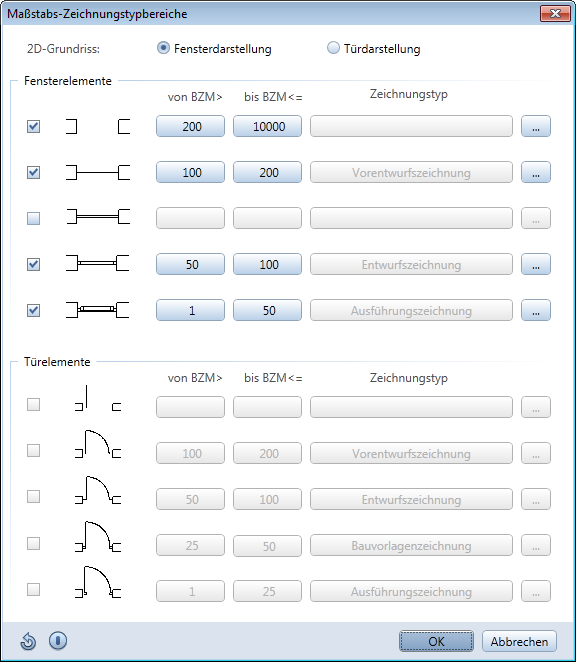Click the door swing symbol in the Vorentwurfszeichnung row
The height and width of the screenshot is (662, 576).
click(98, 444)
